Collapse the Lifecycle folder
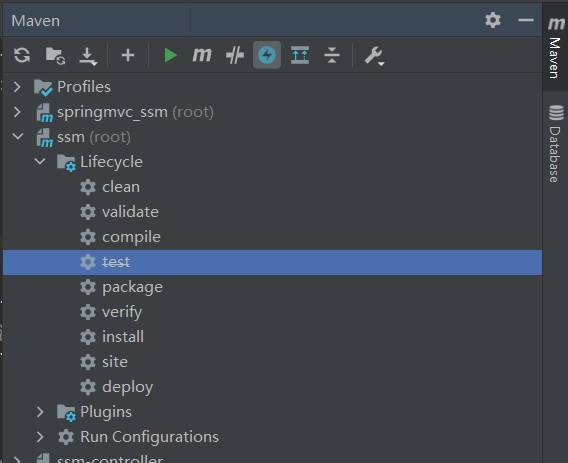 point(40,161)
